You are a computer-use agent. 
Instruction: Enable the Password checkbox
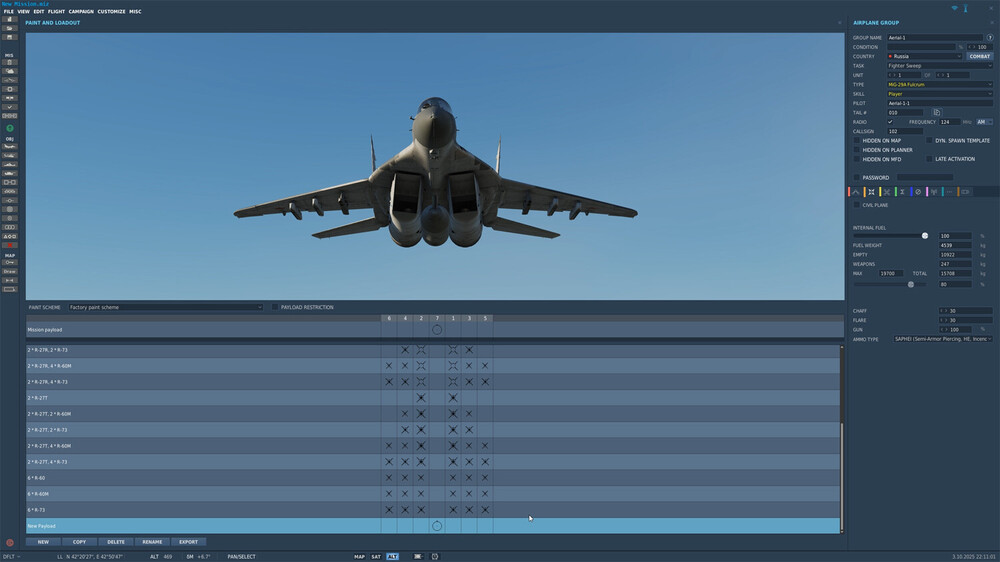tap(857, 177)
